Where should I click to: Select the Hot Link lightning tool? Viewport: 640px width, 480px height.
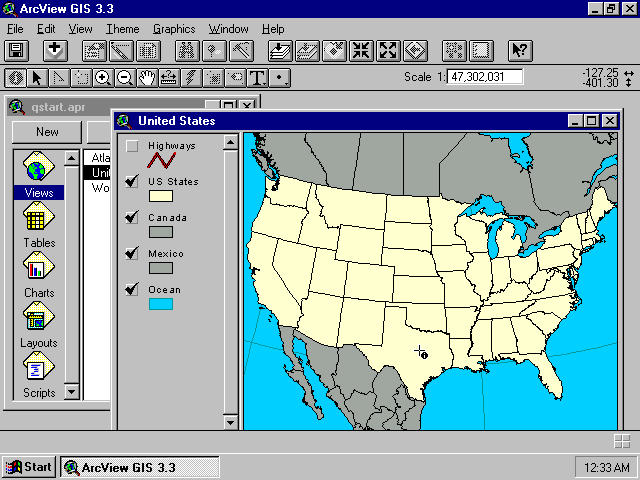(x=191, y=78)
